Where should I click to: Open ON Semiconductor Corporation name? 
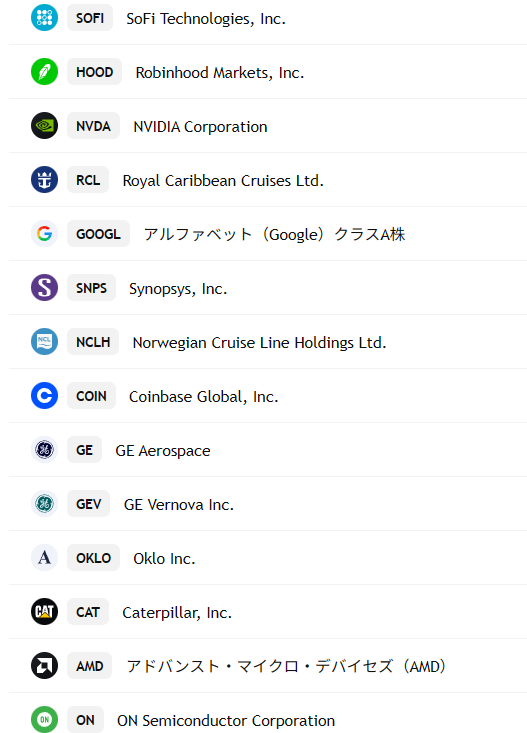[226, 720]
